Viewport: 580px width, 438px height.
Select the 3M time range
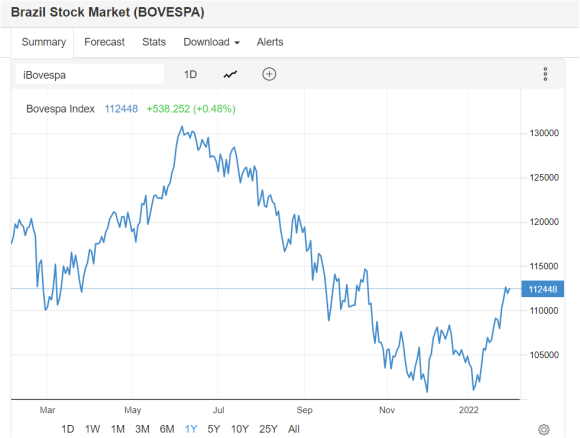click(142, 429)
